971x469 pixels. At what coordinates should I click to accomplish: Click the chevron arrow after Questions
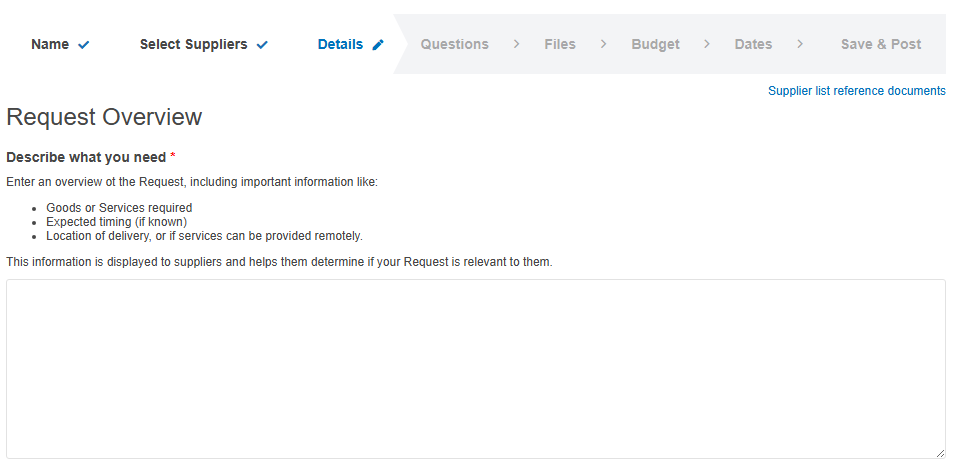516,44
